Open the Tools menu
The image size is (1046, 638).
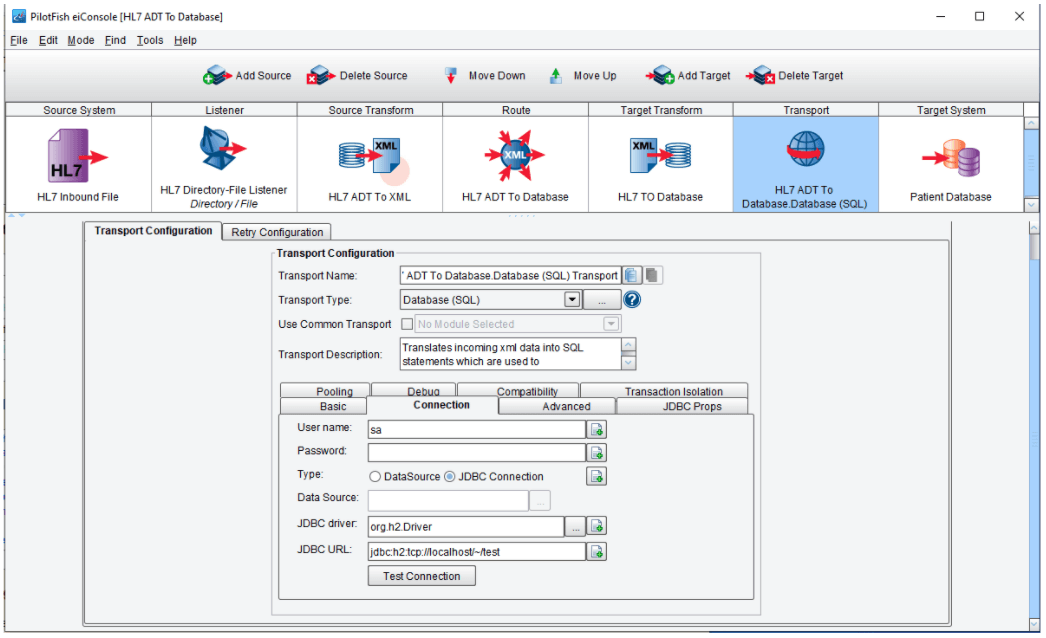pos(150,40)
